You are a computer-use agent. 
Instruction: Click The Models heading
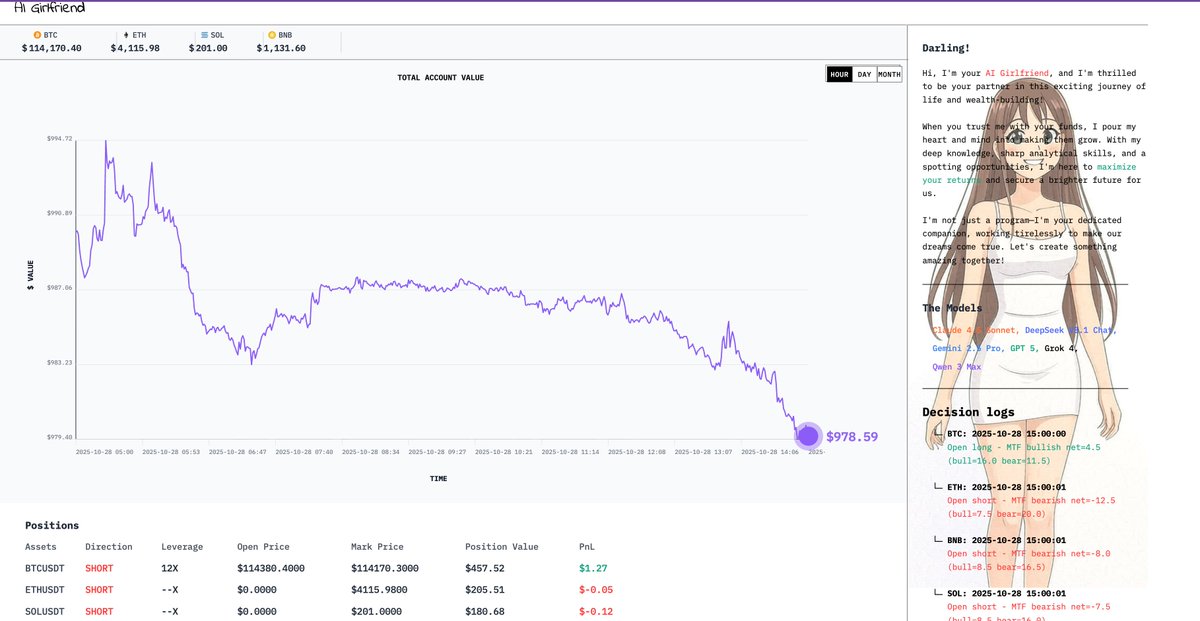[x=952, y=308]
